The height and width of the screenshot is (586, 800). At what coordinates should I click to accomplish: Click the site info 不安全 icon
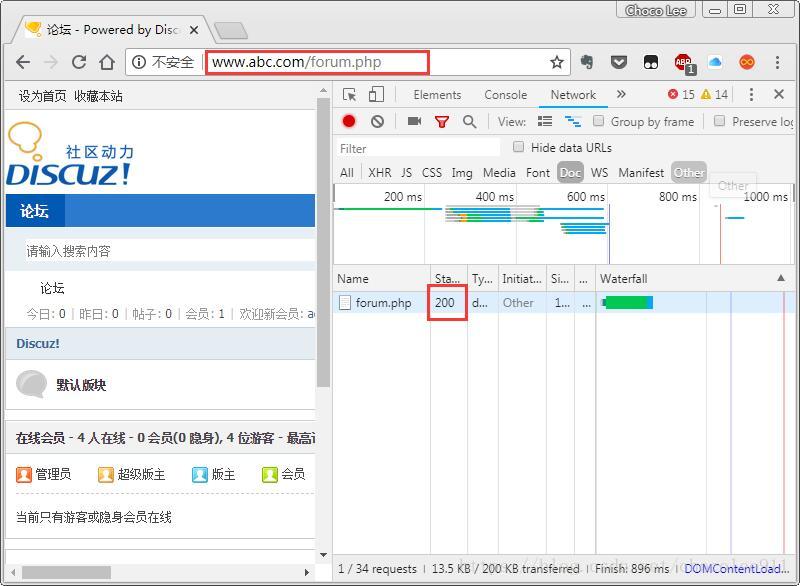139,62
